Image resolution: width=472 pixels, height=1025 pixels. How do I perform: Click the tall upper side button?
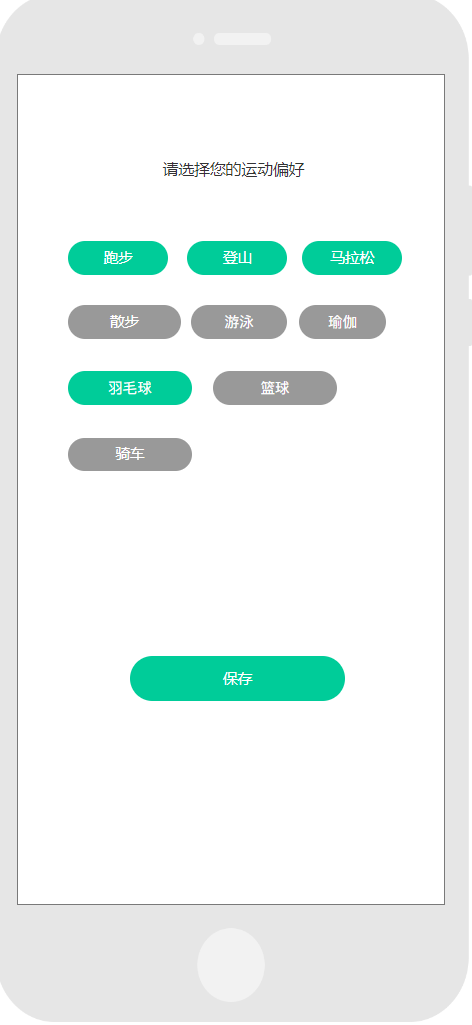pyautogui.click(x=469, y=229)
